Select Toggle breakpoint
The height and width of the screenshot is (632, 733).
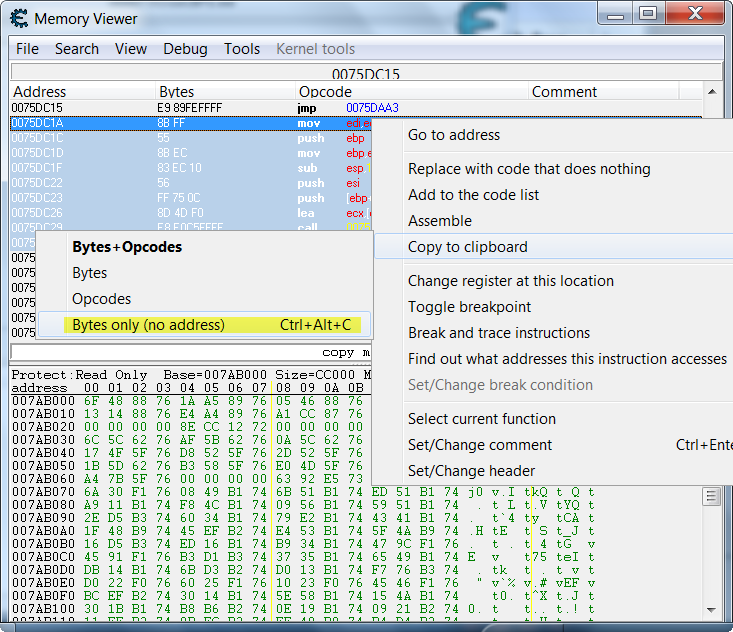[469, 307]
